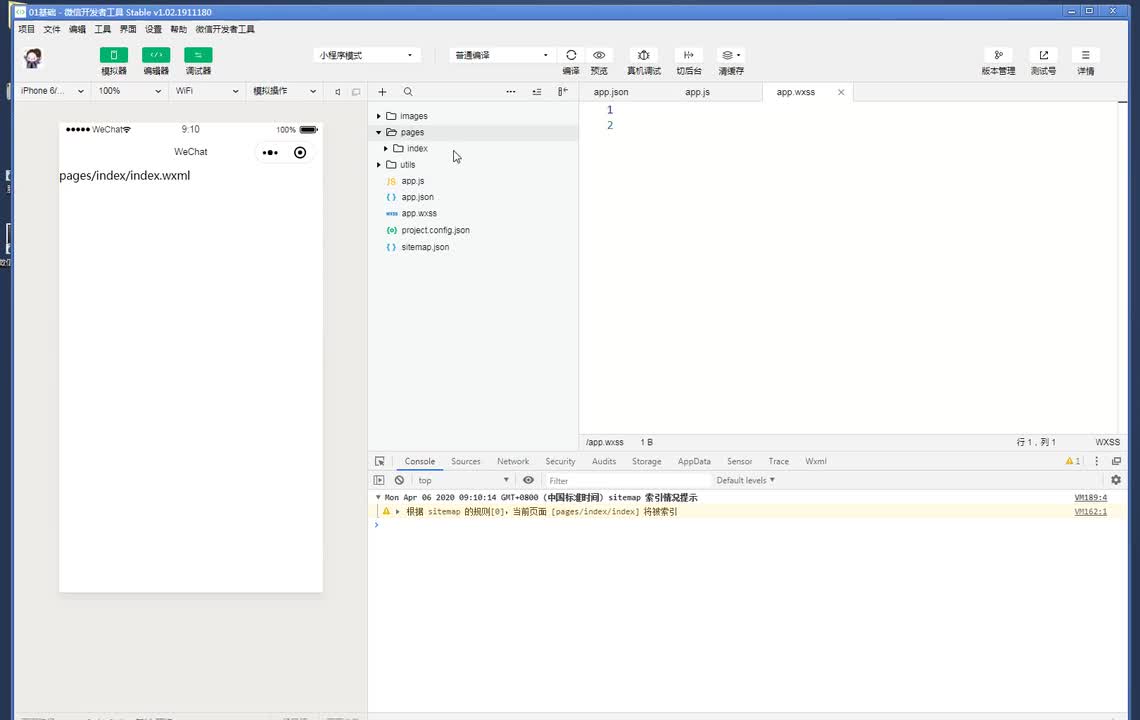Open the mini program mode dropdown

(x=366, y=55)
